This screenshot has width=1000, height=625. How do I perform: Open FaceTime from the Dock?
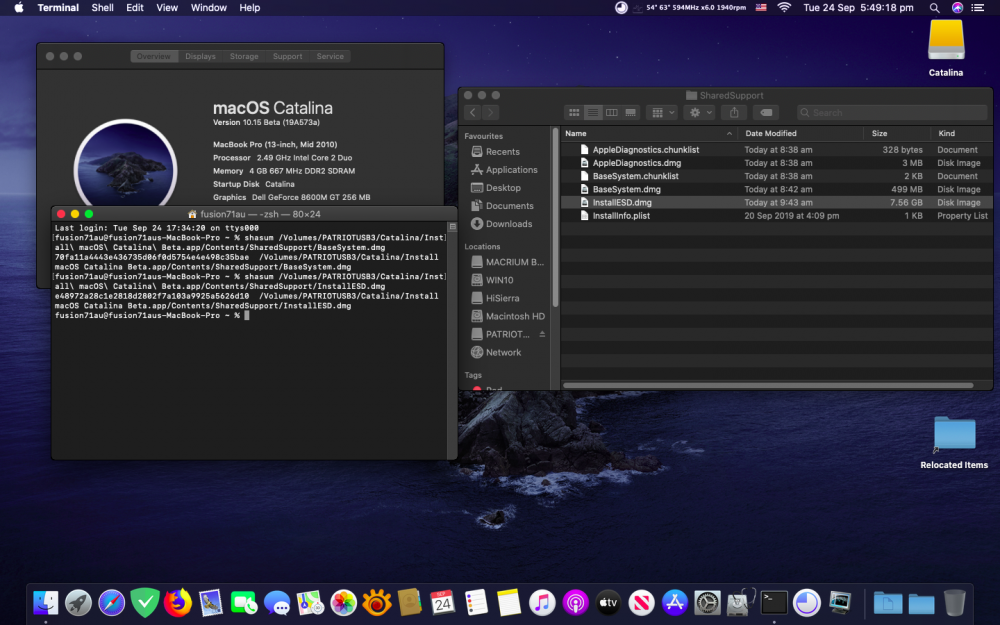coord(244,603)
